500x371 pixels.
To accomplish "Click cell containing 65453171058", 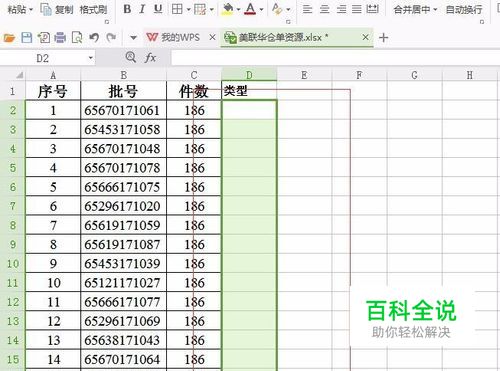I will (123, 129).
